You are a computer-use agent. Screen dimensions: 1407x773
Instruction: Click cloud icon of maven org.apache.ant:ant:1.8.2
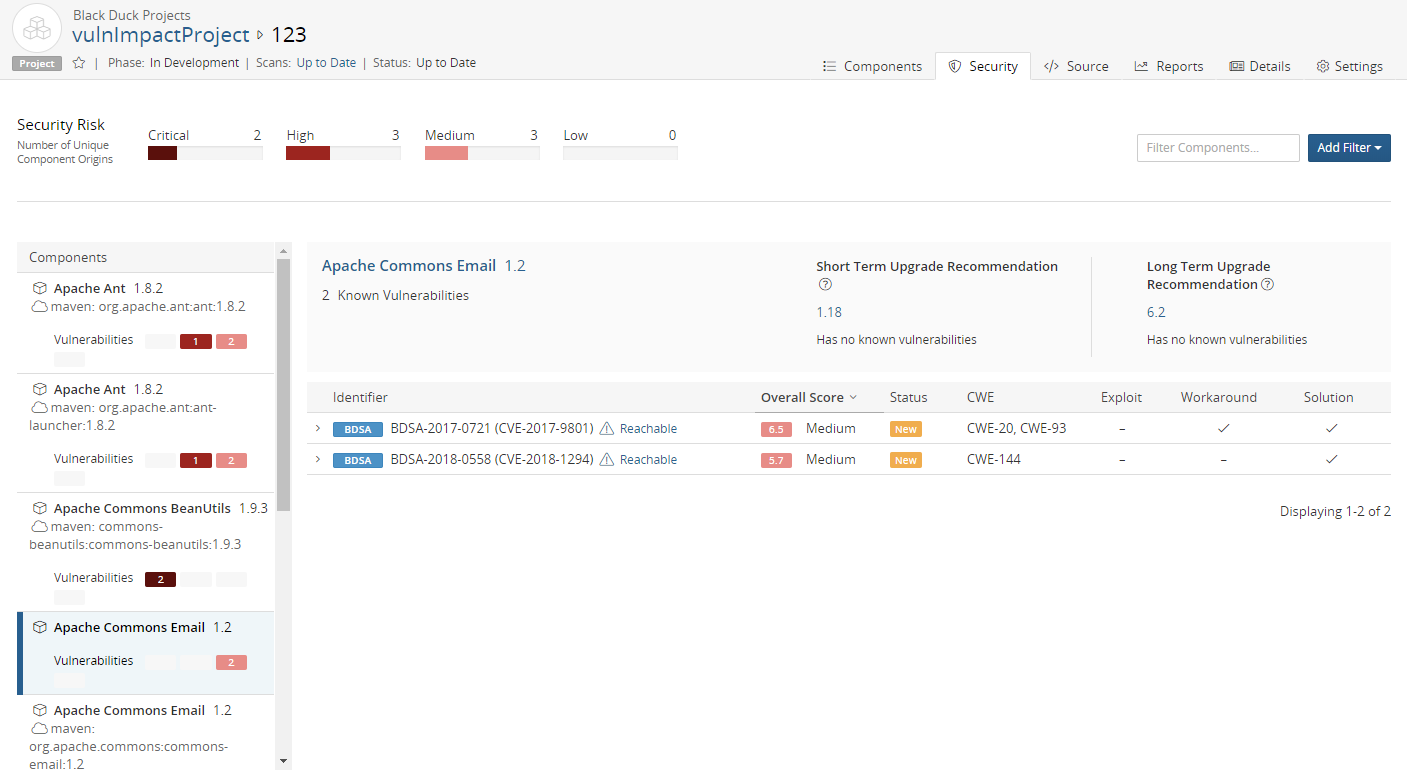[x=39, y=307]
